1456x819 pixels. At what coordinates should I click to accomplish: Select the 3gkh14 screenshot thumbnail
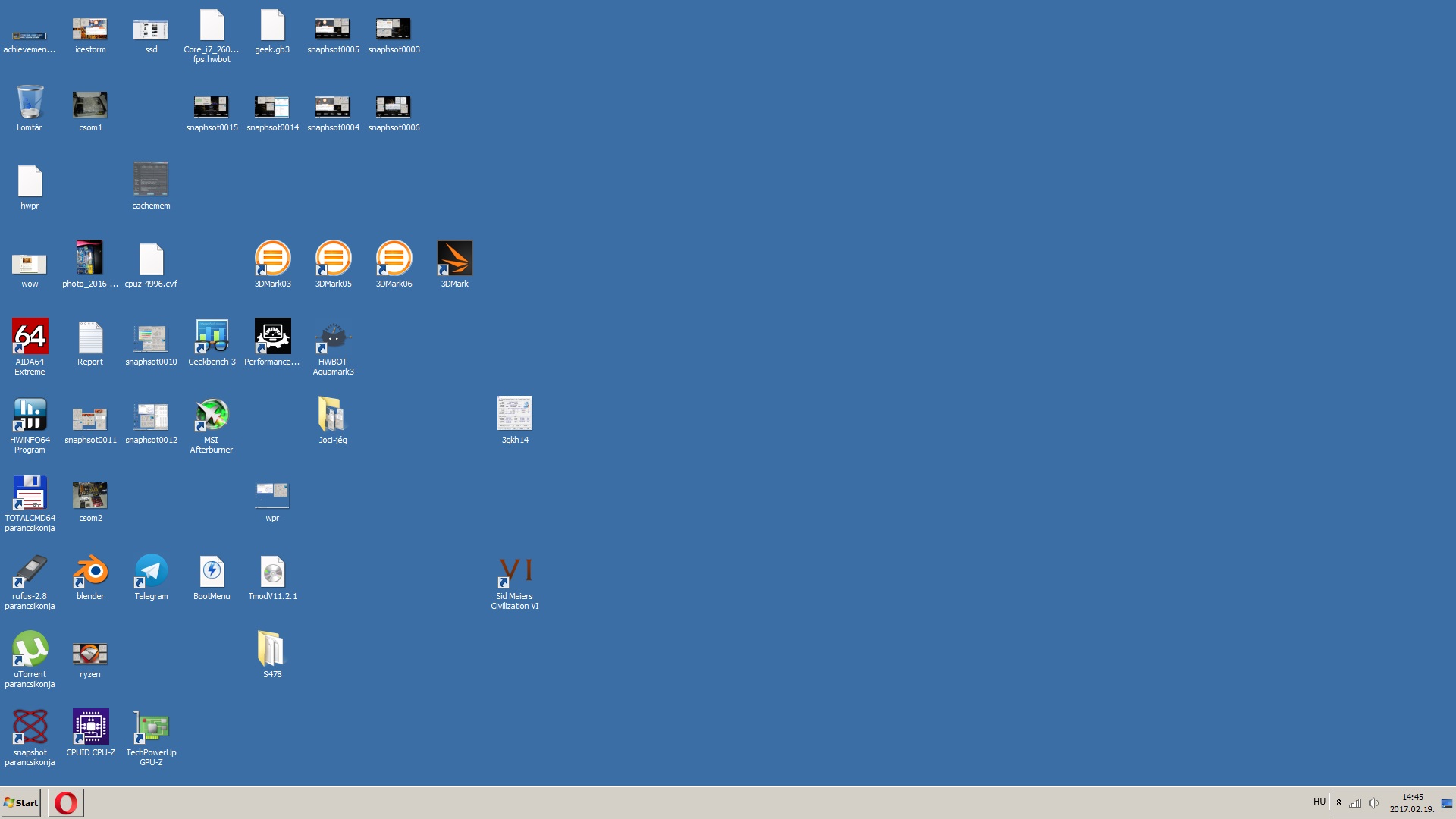[x=515, y=414]
